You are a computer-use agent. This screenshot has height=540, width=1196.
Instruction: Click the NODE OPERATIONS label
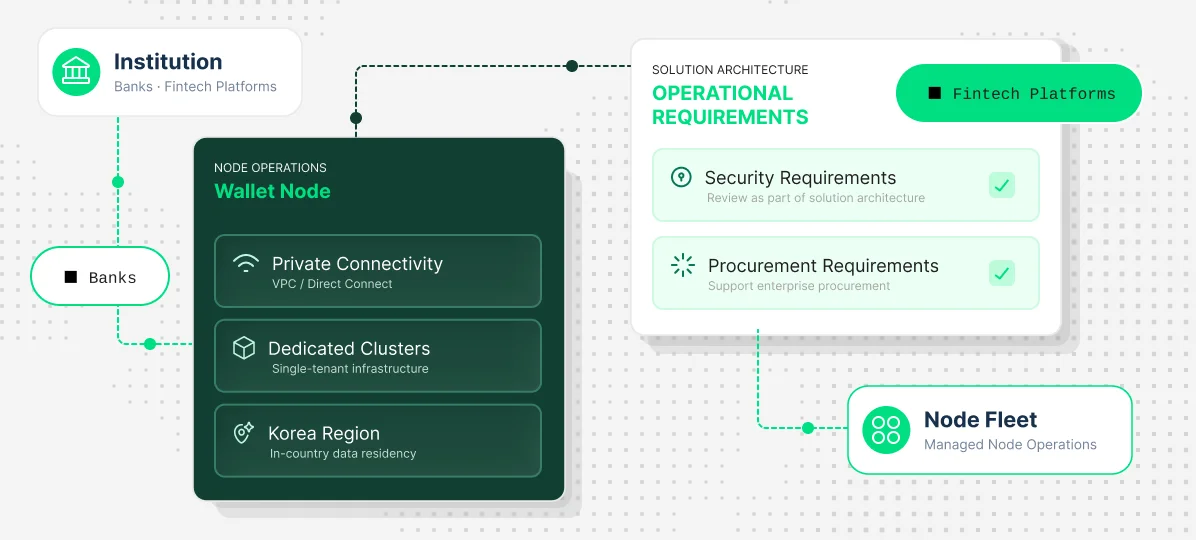point(270,168)
